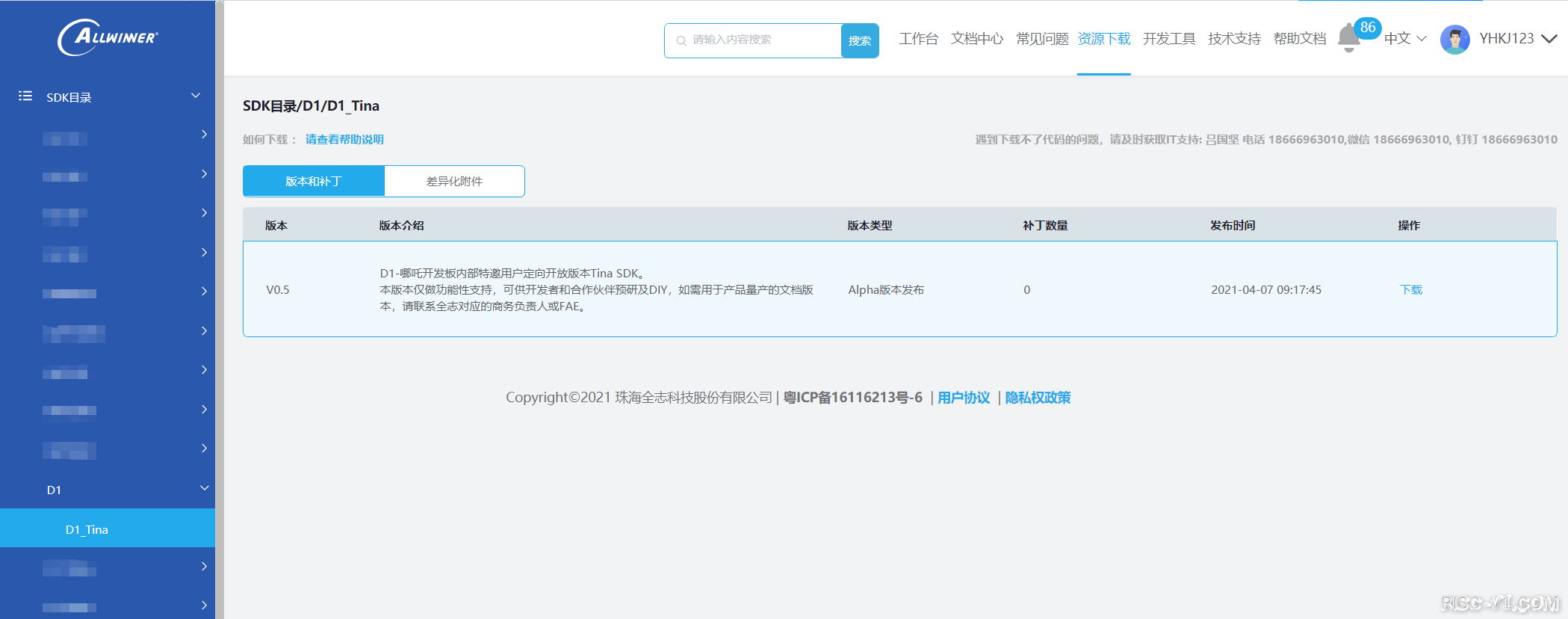
Task: Expand the blurred item just below D1_Tina
Action: point(204,567)
